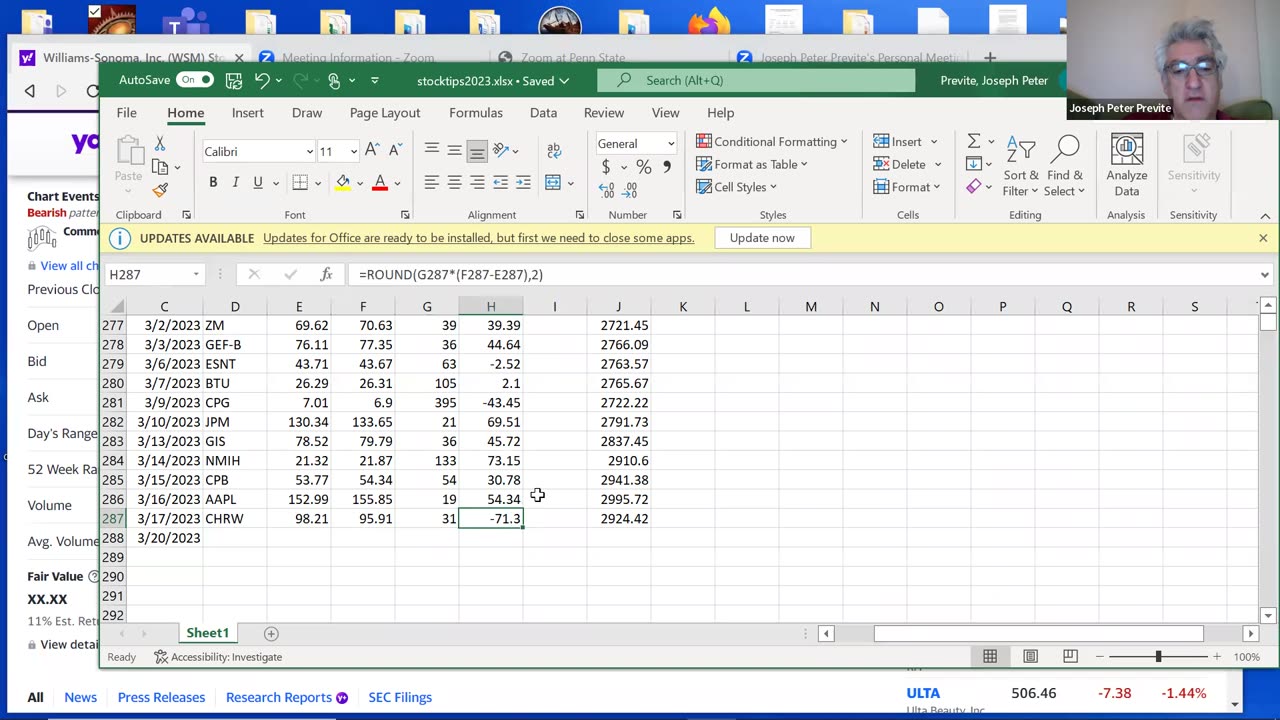Collapse the ribbon with the chevron
Image resolution: width=1280 pixels, height=720 pixels.
point(1265,215)
